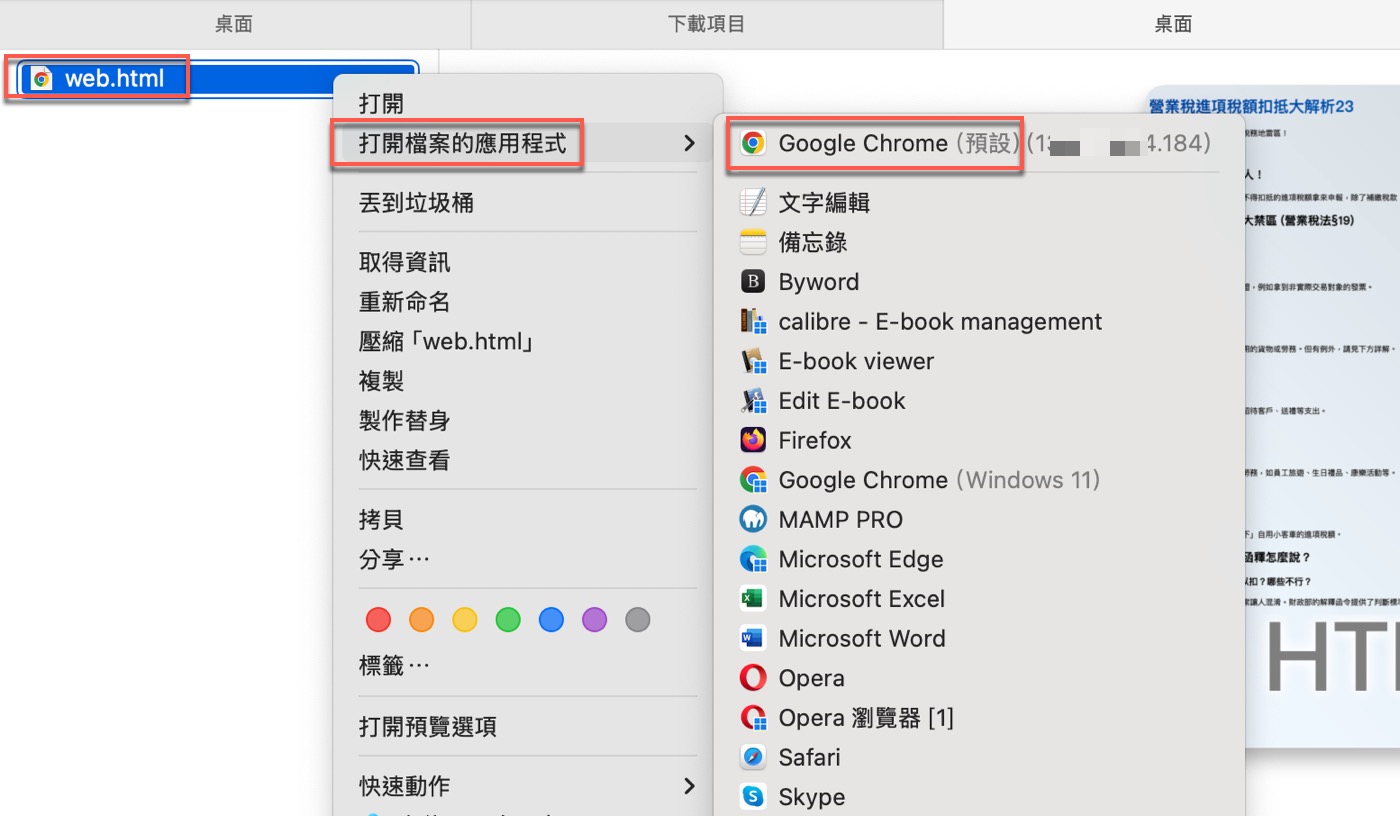Switch to the left 桌面 tab
This screenshot has height=816, width=1400.
pyautogui.click(x=234, y=24)
